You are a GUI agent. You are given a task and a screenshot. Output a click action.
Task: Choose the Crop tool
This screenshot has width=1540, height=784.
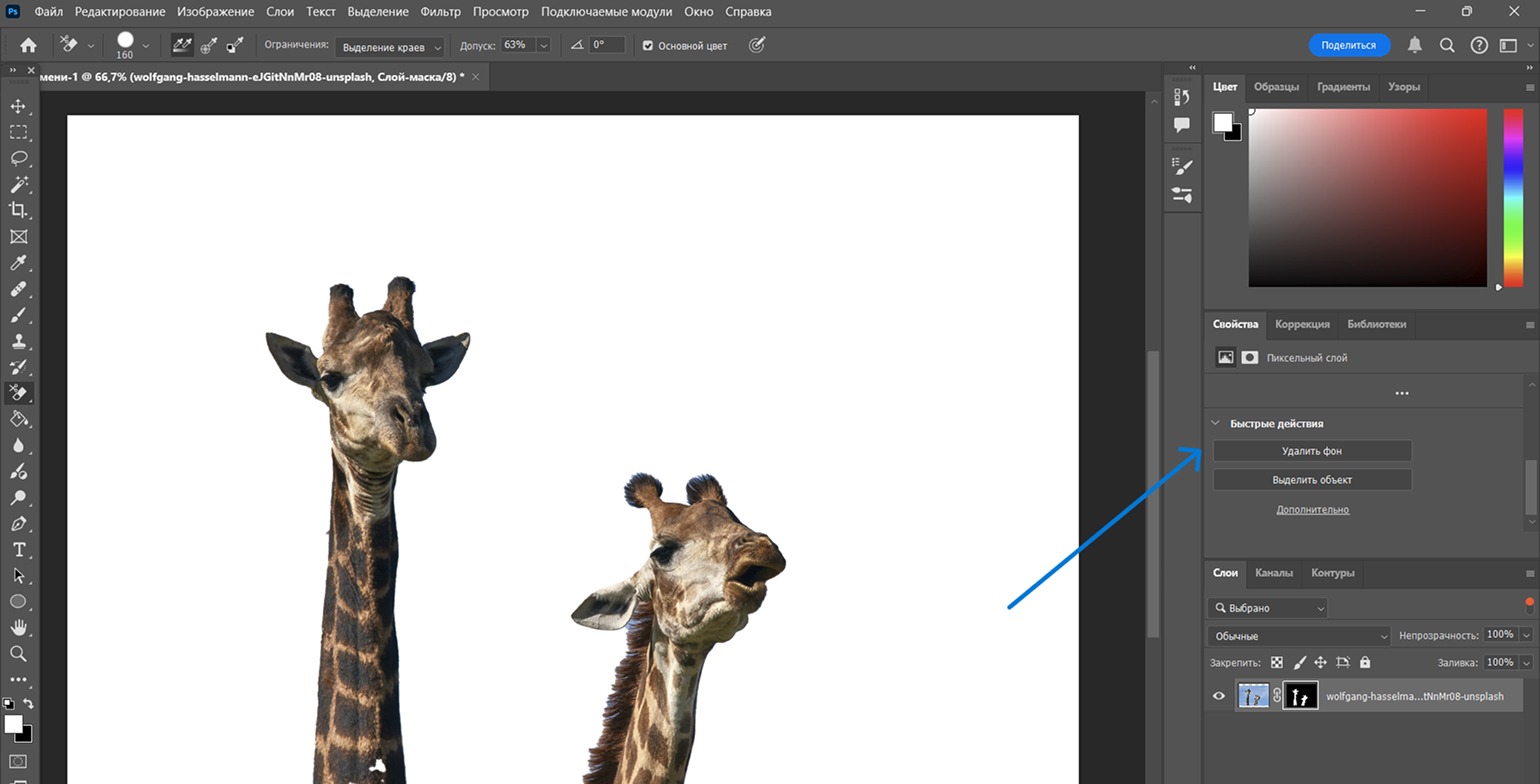pyautogui.click(x=18, y=210)
